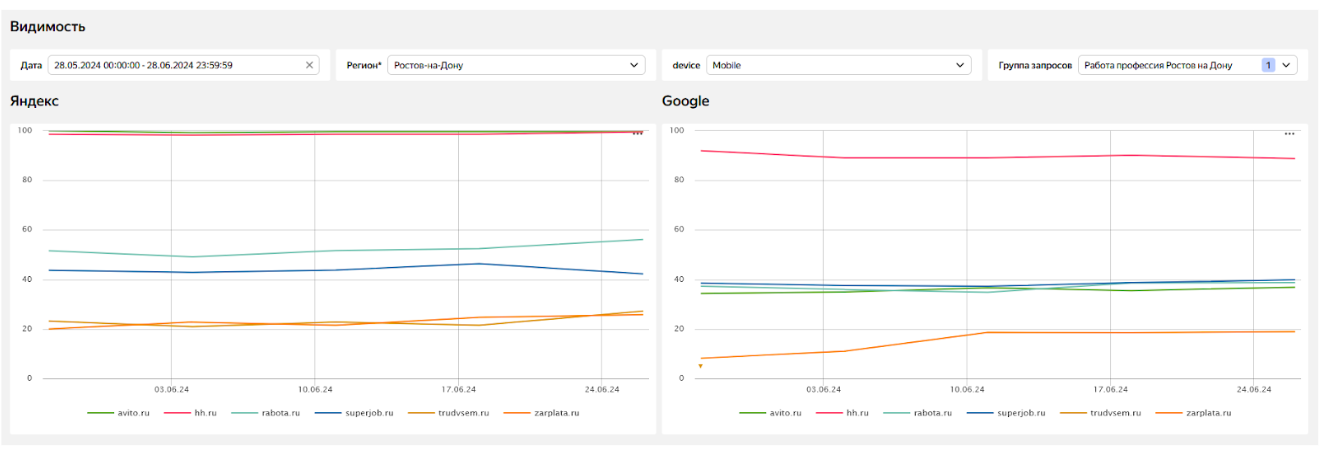This screenshot has height=451, width=1322.
Task: Click the Яндекс chart heading
Action: (34, 101)
